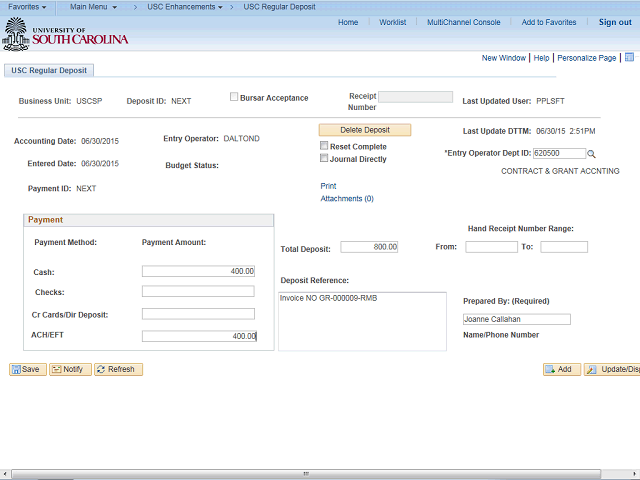Screen dimensions: 640x480
Task: Click the Notify button
Action: [70, 369]
